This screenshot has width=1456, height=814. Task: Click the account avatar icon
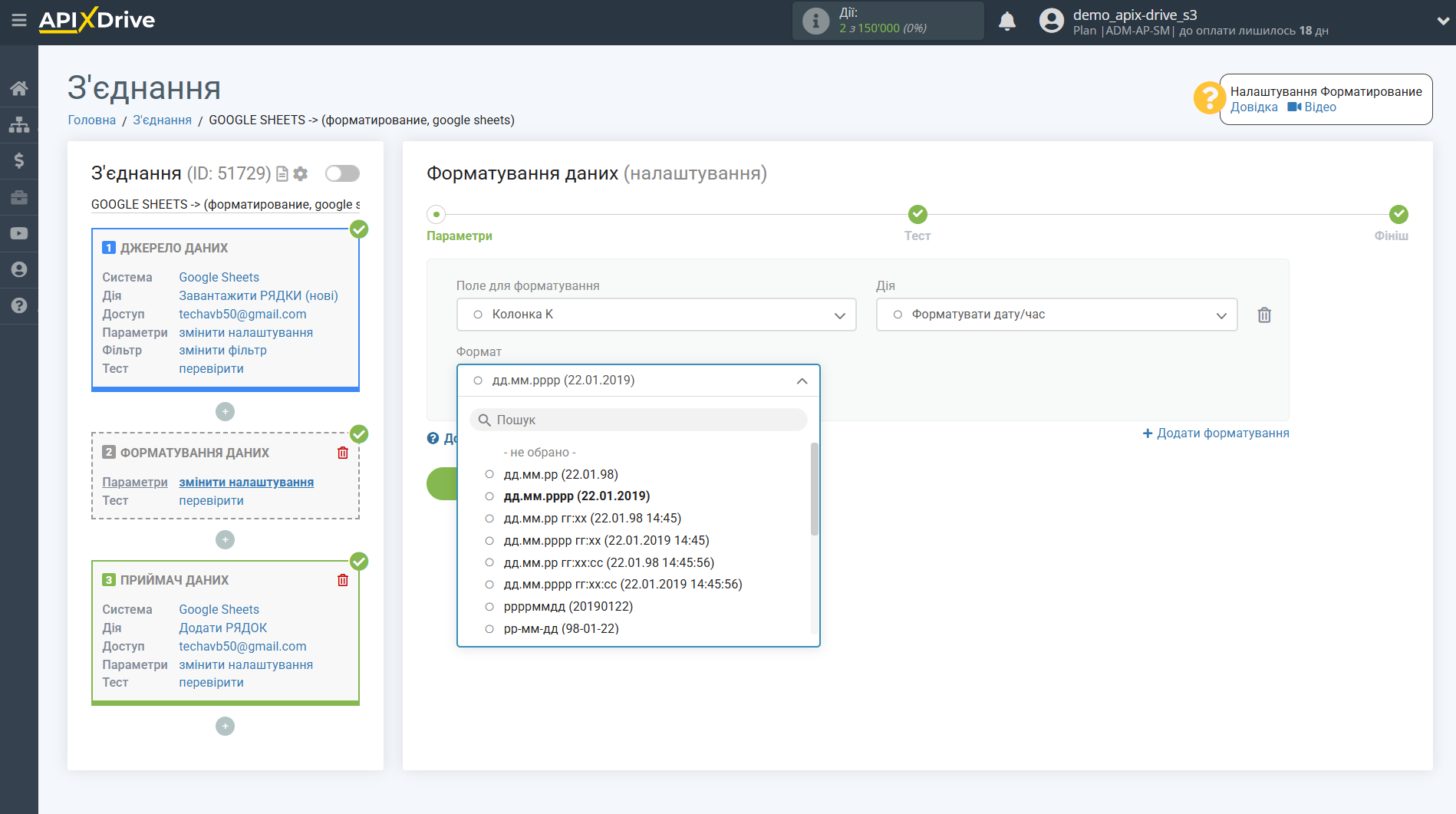[1051, 21]
